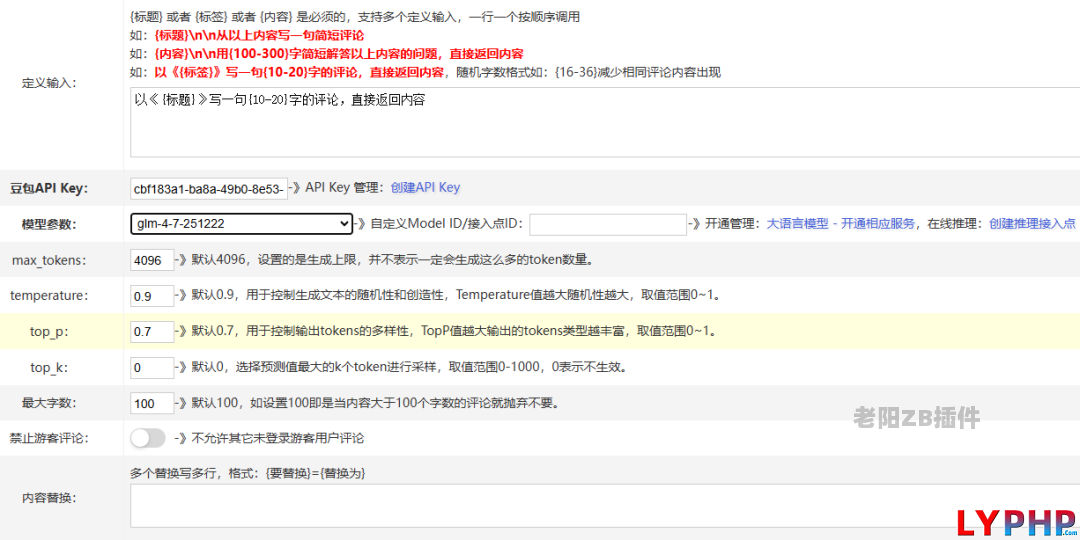
Task: Click the 模型参数 row label
Action: [x=49, y=224]
